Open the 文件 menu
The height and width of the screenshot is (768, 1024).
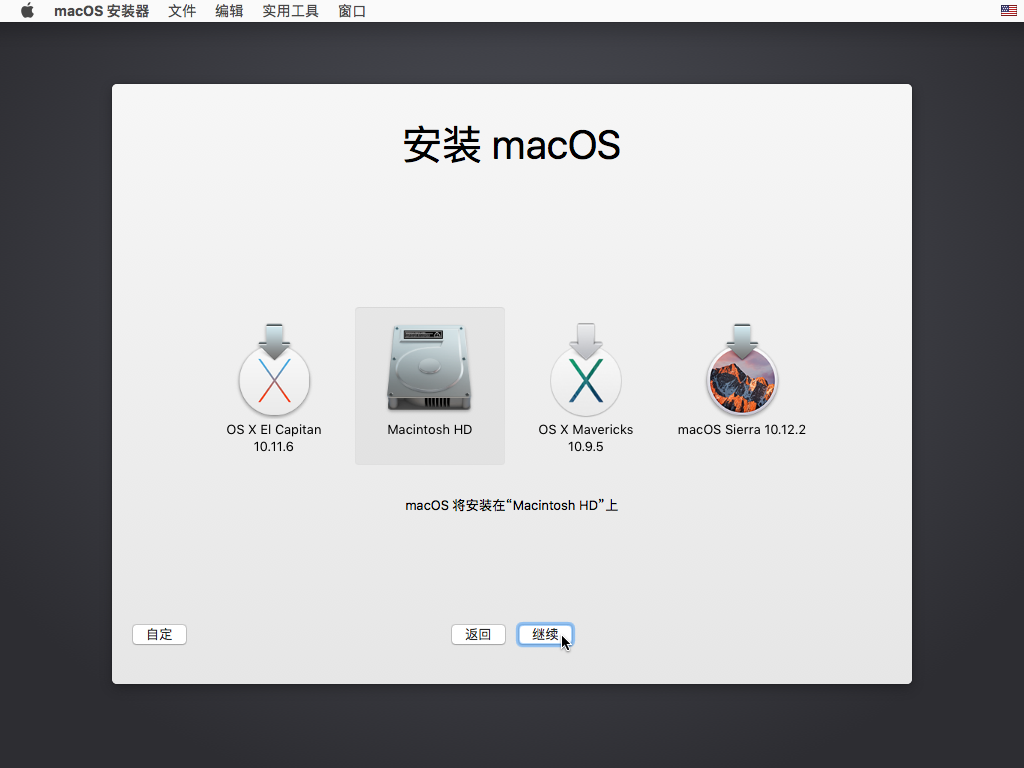pos(182,11)
